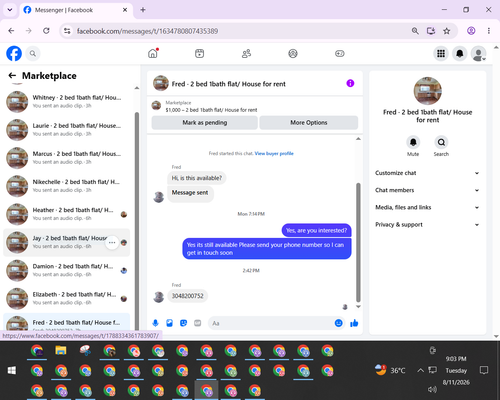Image resolution: width=500 pixels, height=400 pixels.
Task: Choose a sticker icon
Action: pos(183,323)
